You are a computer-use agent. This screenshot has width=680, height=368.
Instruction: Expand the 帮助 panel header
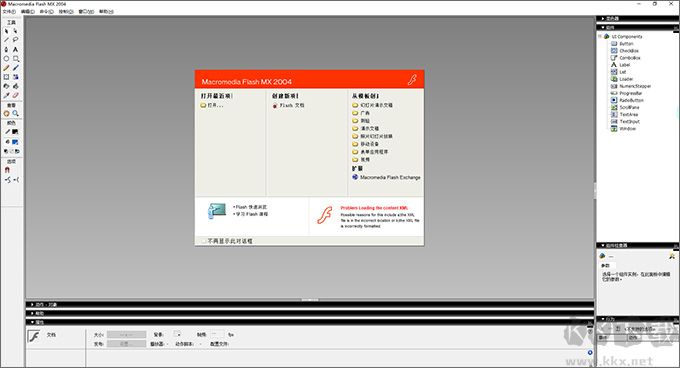(33, 313)
